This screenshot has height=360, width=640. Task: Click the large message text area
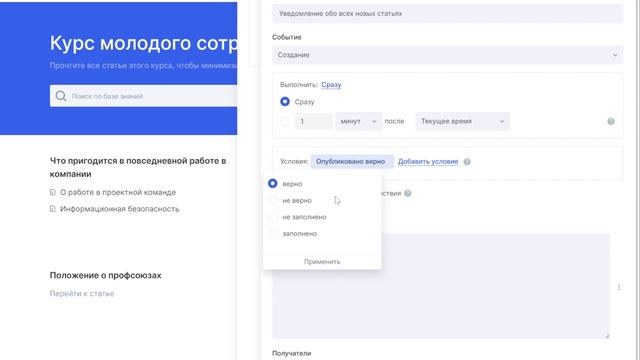coord(441,286)
